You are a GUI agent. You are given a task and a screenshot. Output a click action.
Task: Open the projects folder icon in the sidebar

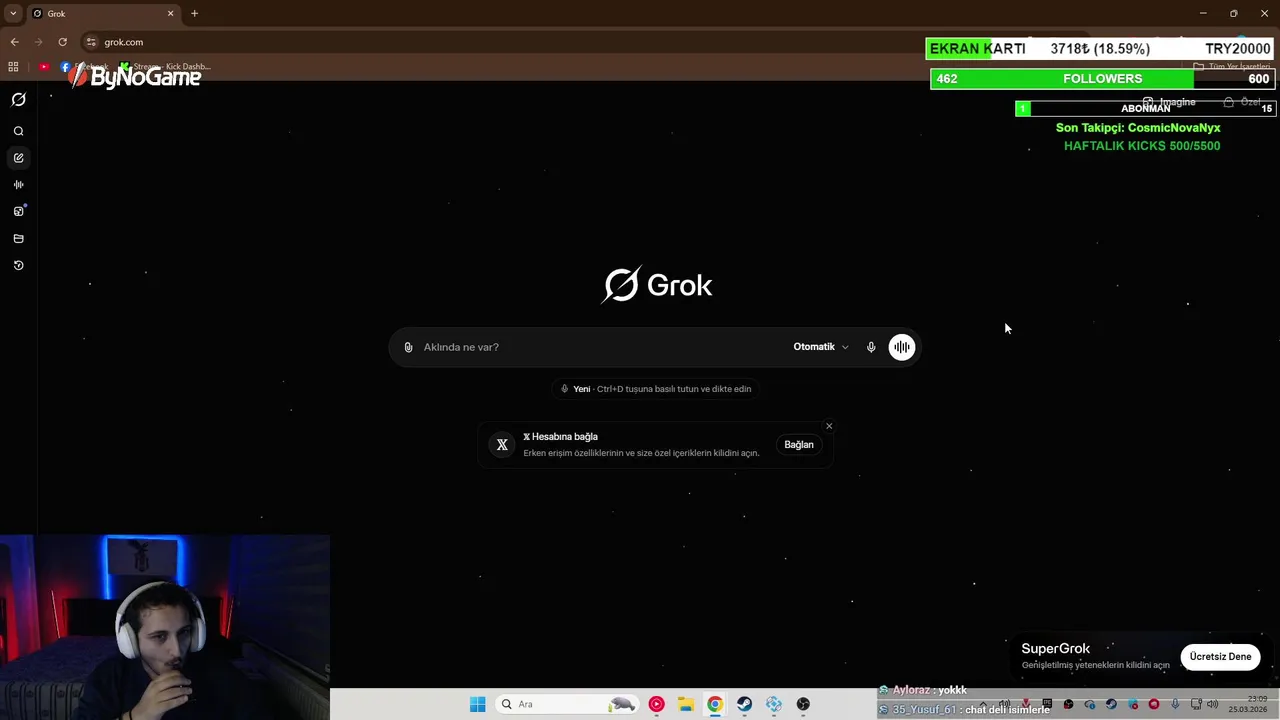coord(18,238)
